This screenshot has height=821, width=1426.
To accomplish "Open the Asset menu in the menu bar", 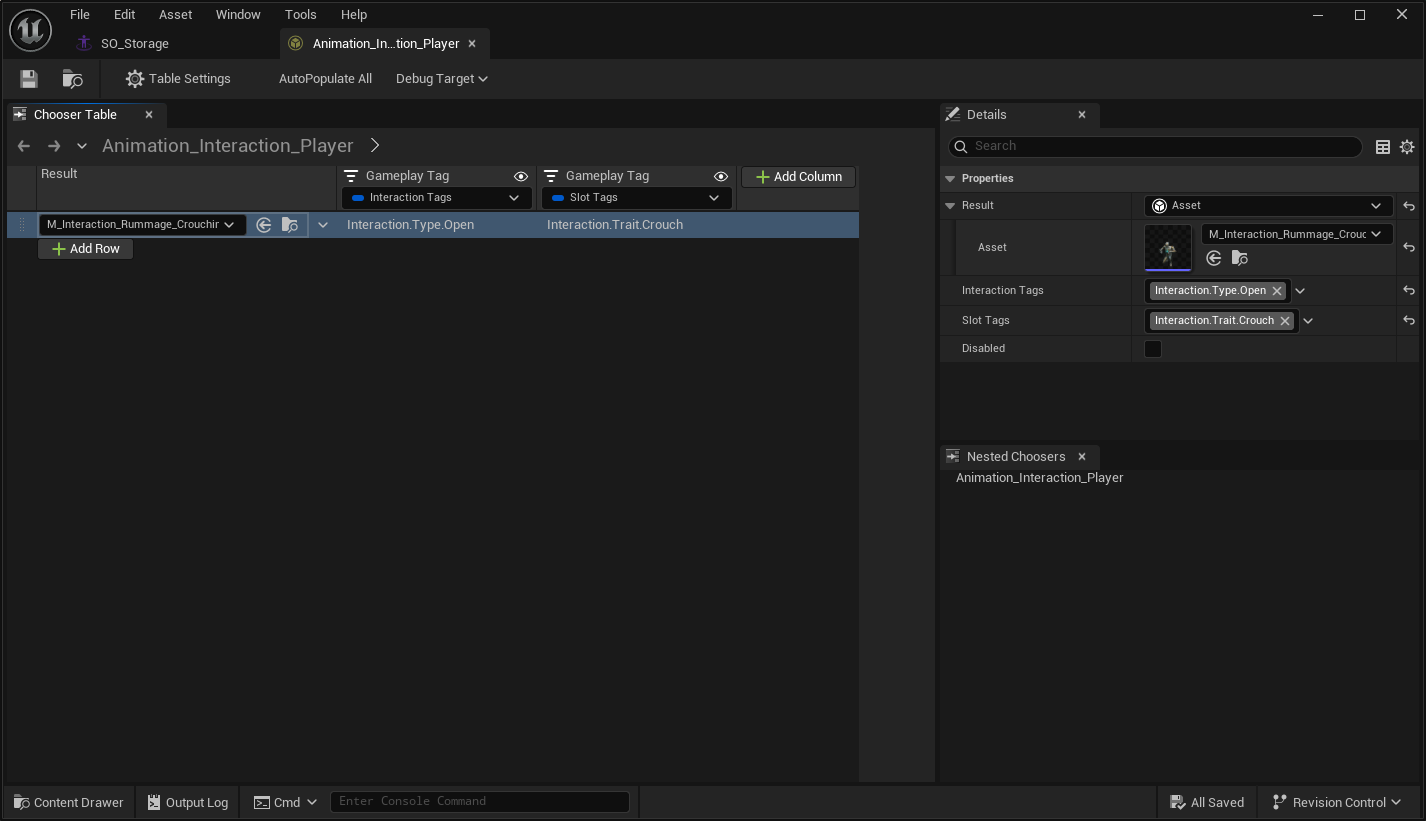I will [x=175, y=14].
